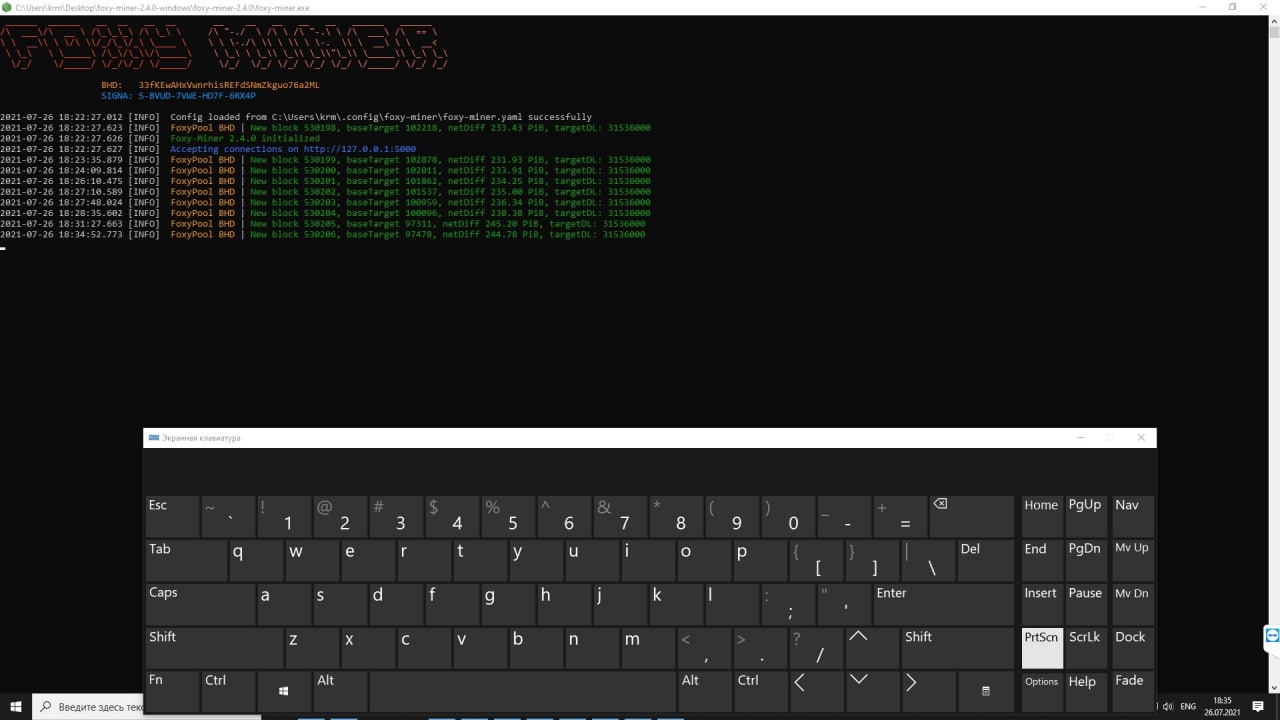The width and height of the screenshot is (1280, 720).
Task: Click the q key
Action: 256,560
